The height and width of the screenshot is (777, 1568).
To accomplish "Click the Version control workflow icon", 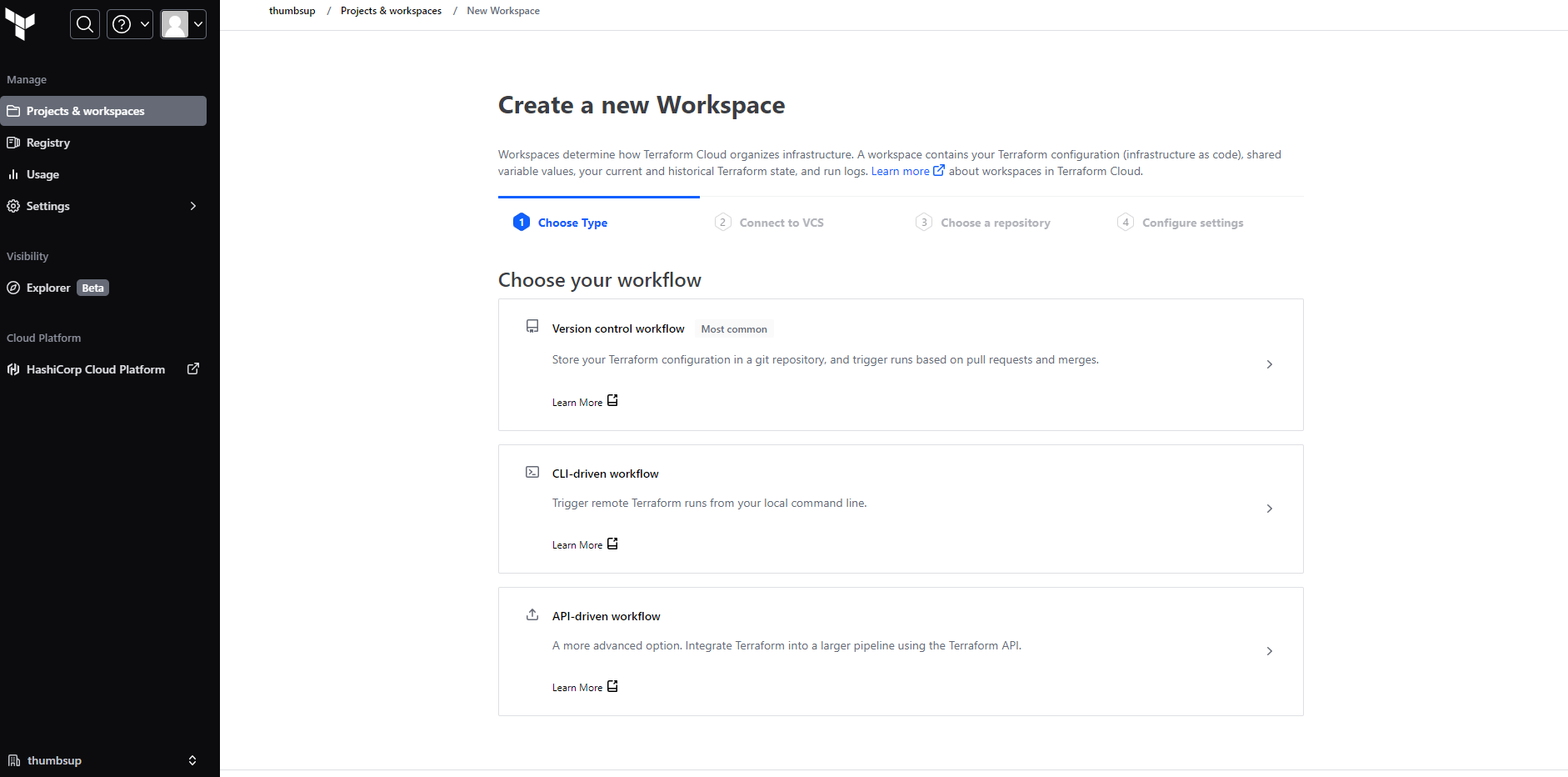I will [x=532, y=326].
